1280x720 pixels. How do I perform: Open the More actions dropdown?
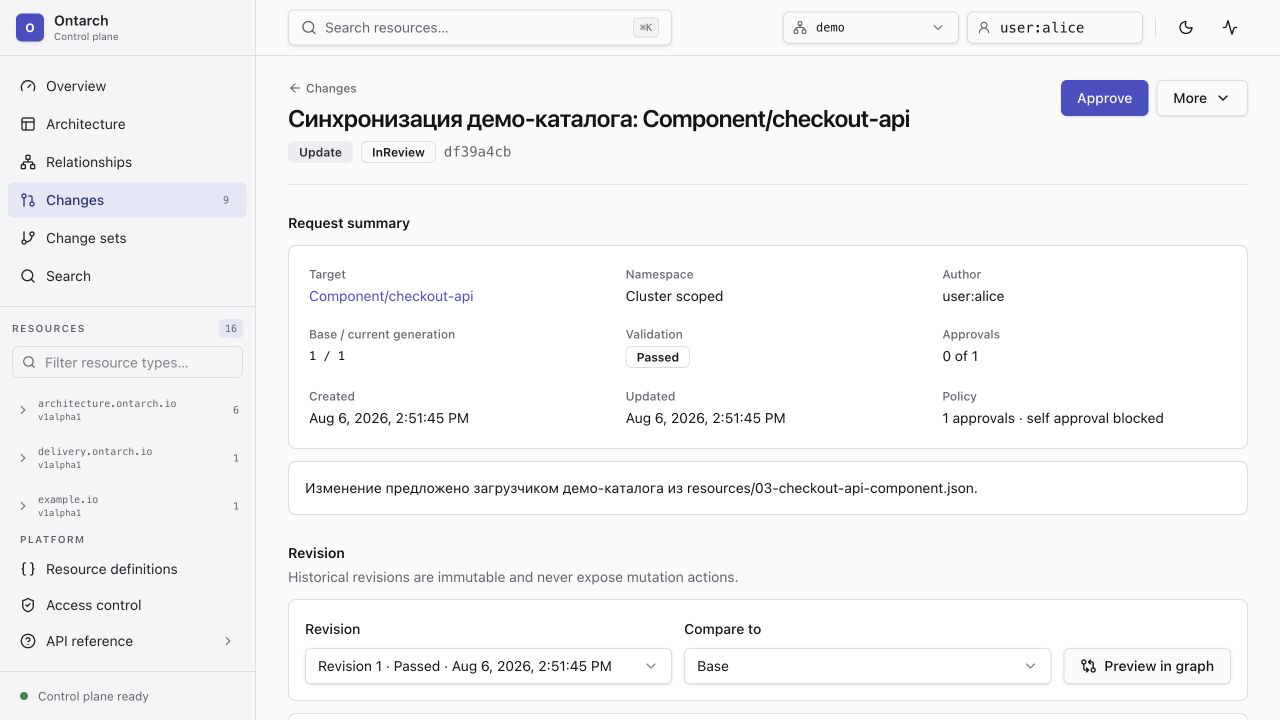tap(1202, 98)
